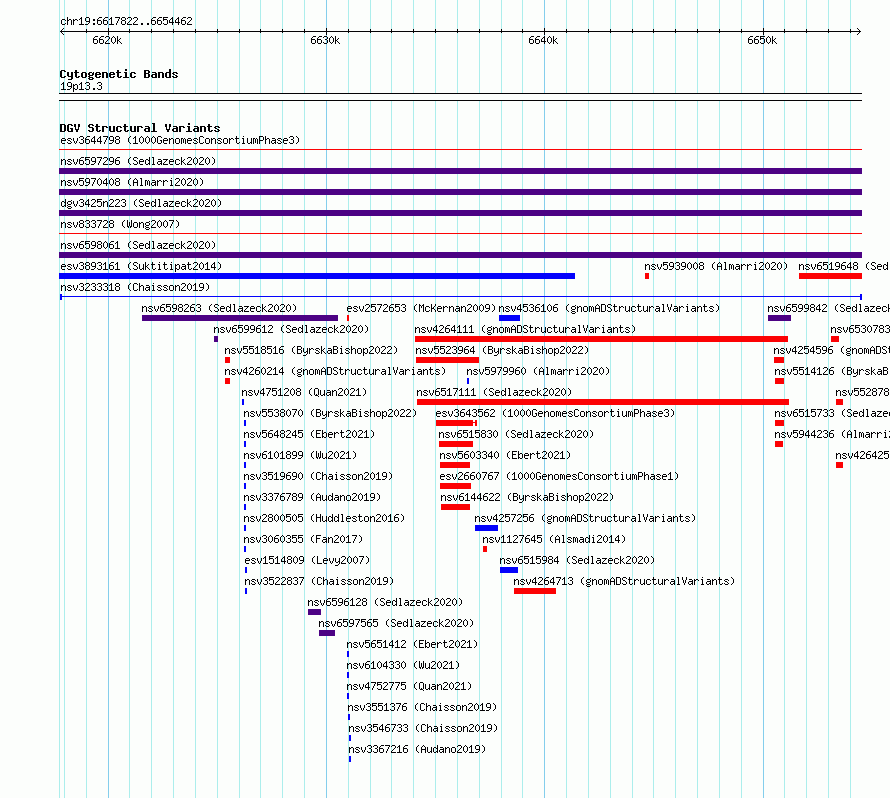Viewport: 890px width, 798px height.
Task: Open nsv3233318 (Chaisson2019) variant label
Action: point(135,287)
